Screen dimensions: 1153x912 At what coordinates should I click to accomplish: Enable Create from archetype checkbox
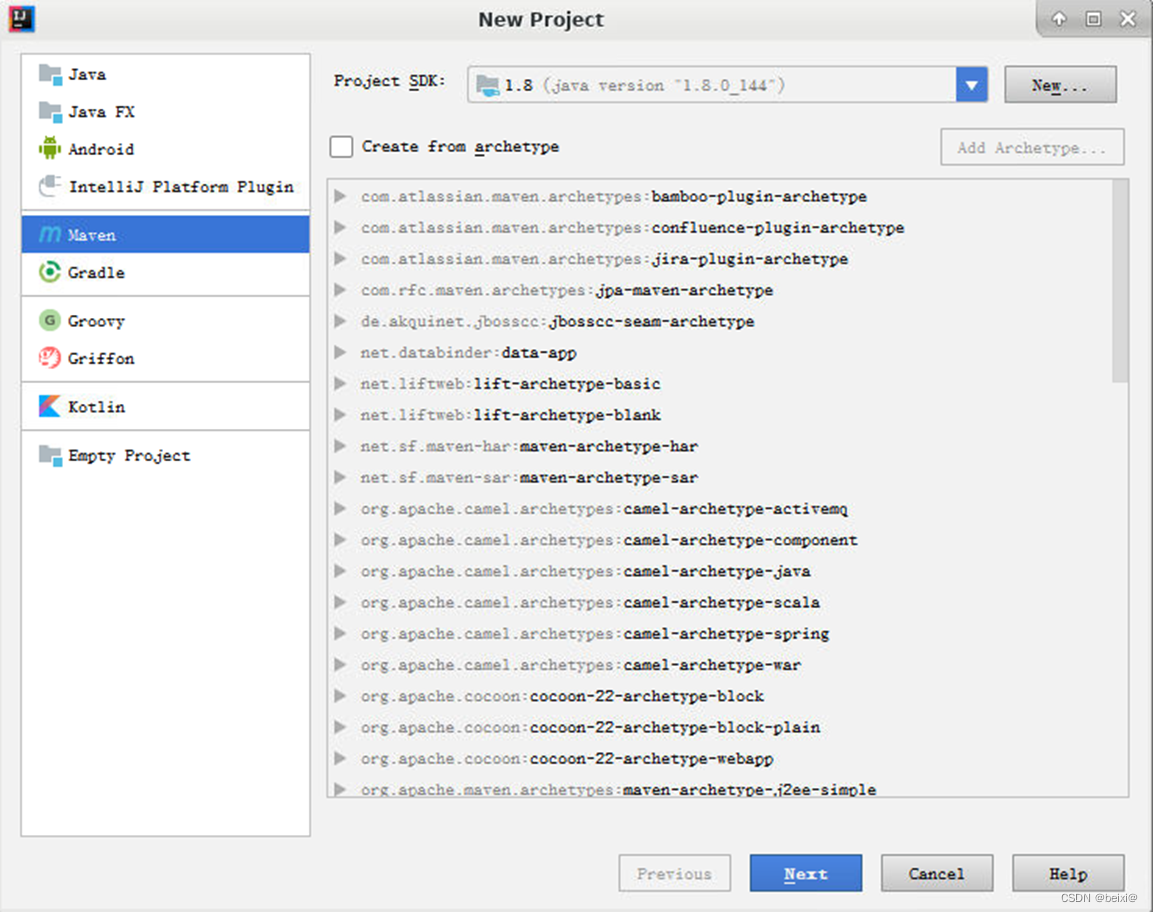click(x=342, y=147)
